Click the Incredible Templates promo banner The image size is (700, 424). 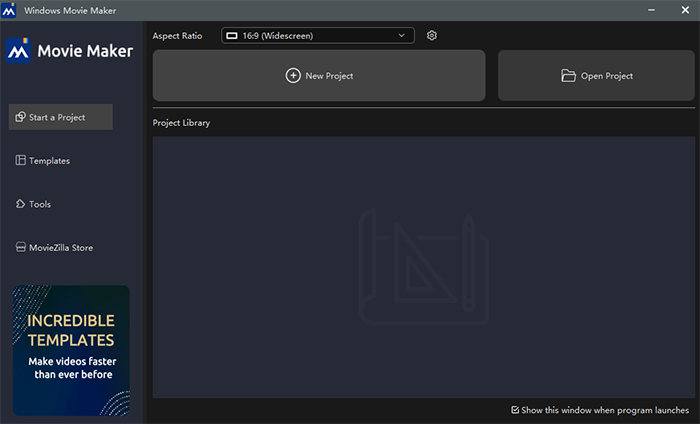(71, 350)
